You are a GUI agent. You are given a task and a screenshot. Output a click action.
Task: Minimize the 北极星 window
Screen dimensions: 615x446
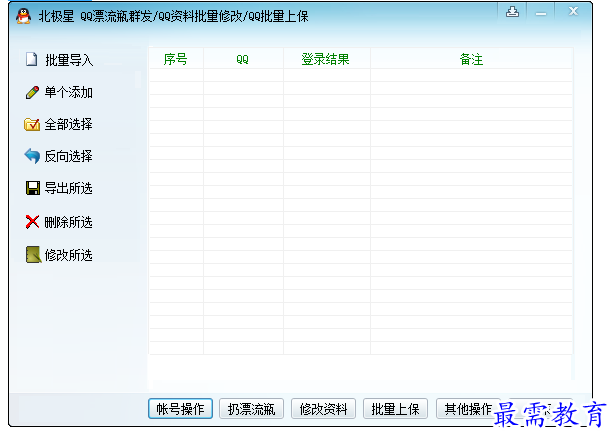click(x=541, y=13)
